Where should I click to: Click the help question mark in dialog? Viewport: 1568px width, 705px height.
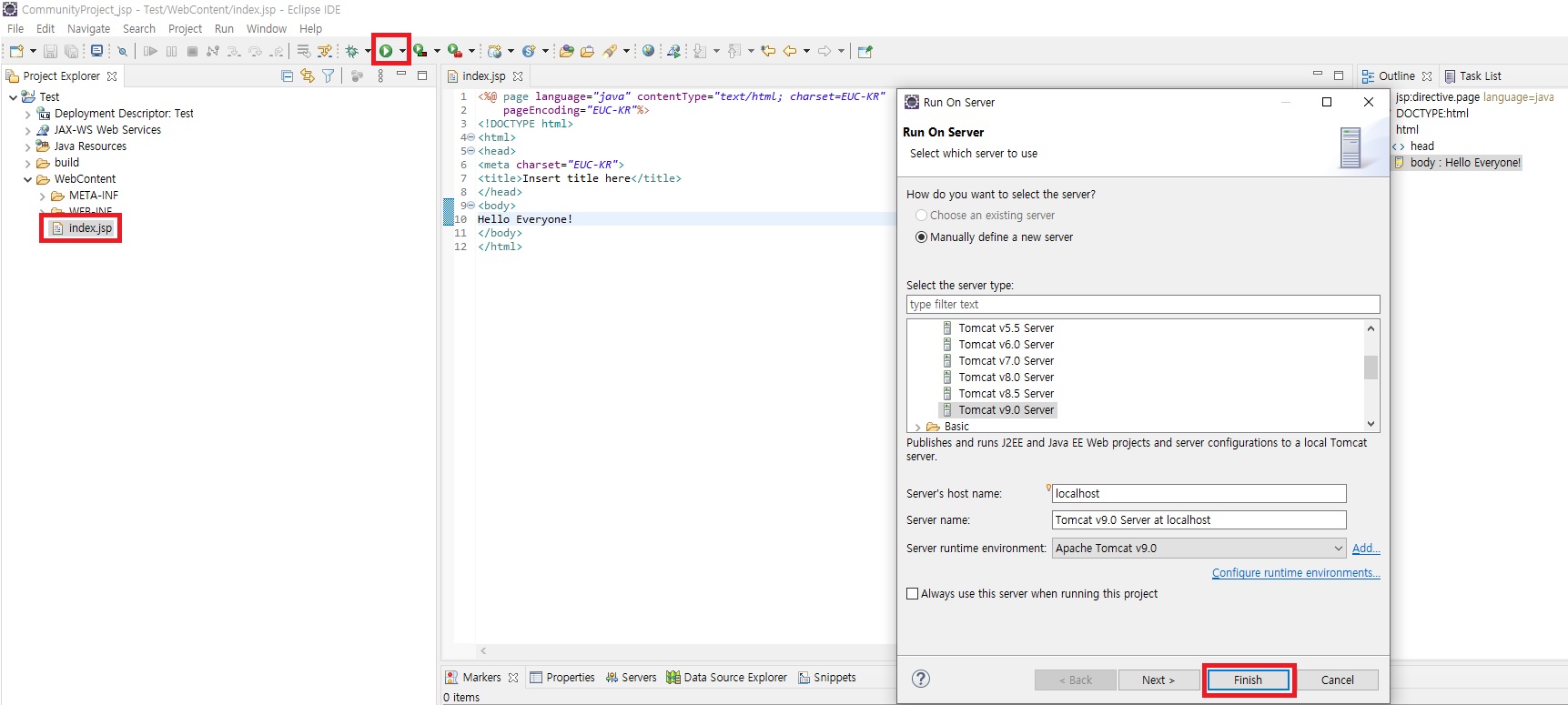921,679
